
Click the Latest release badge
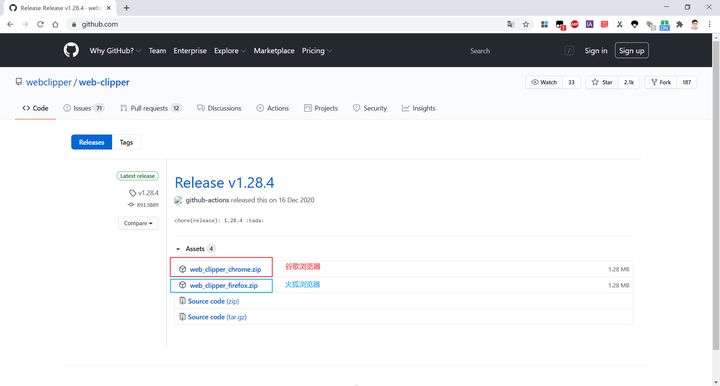[137, 176]
